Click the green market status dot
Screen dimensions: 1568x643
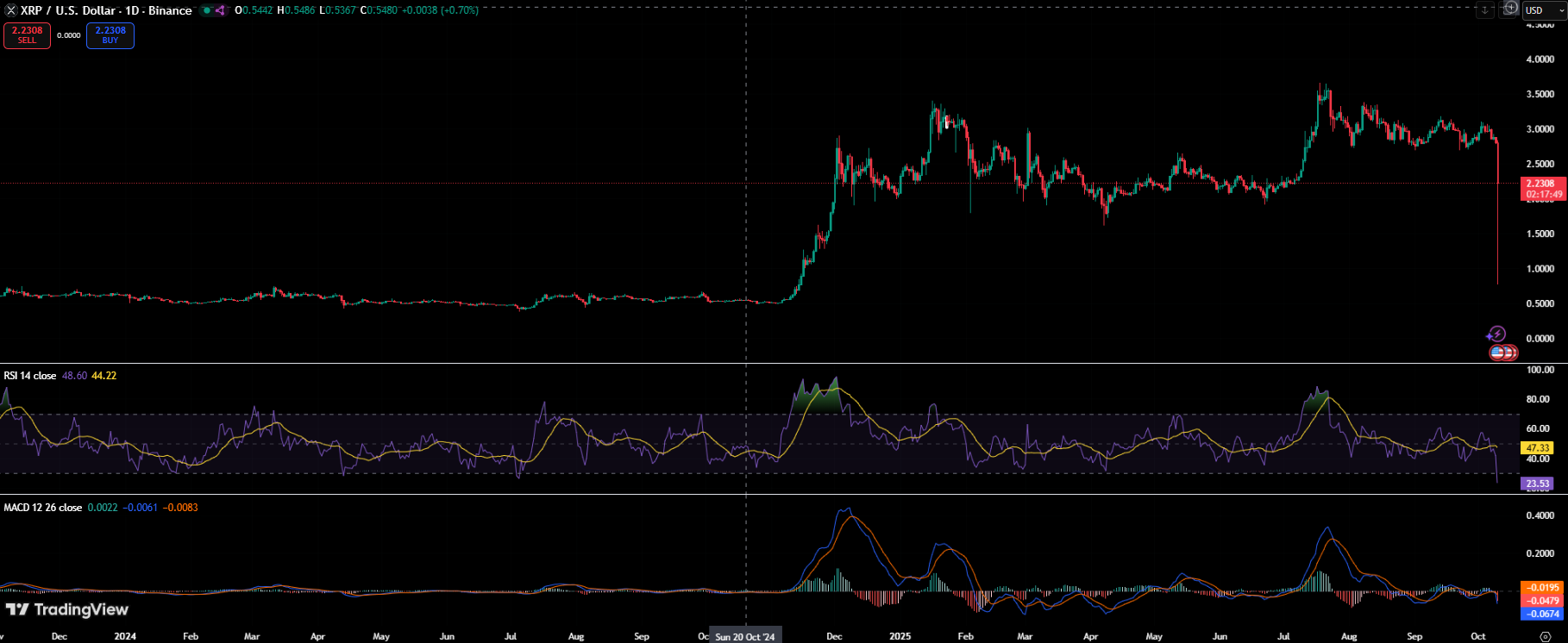[x=207, y=10]
